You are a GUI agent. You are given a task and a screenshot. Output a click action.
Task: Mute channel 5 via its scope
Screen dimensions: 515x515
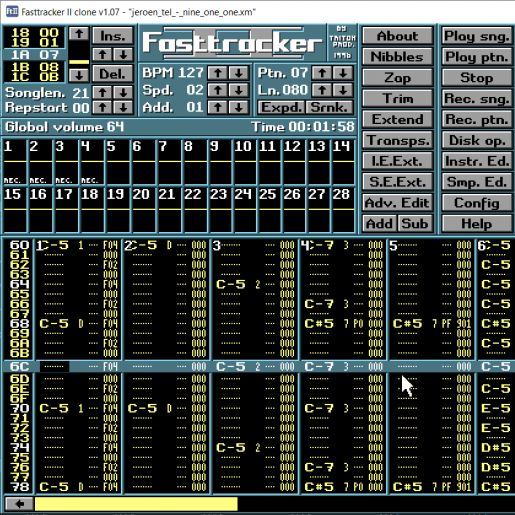118,162
